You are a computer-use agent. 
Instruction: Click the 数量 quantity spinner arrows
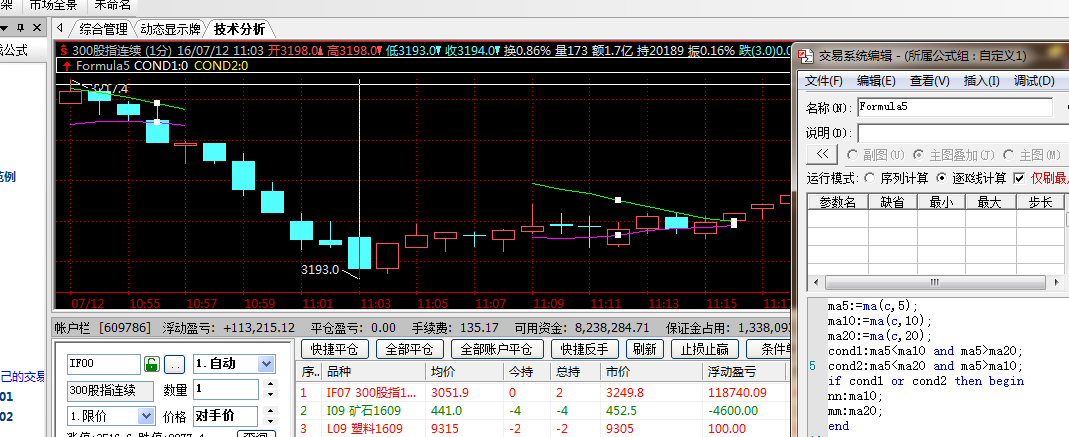coord(268,390)
